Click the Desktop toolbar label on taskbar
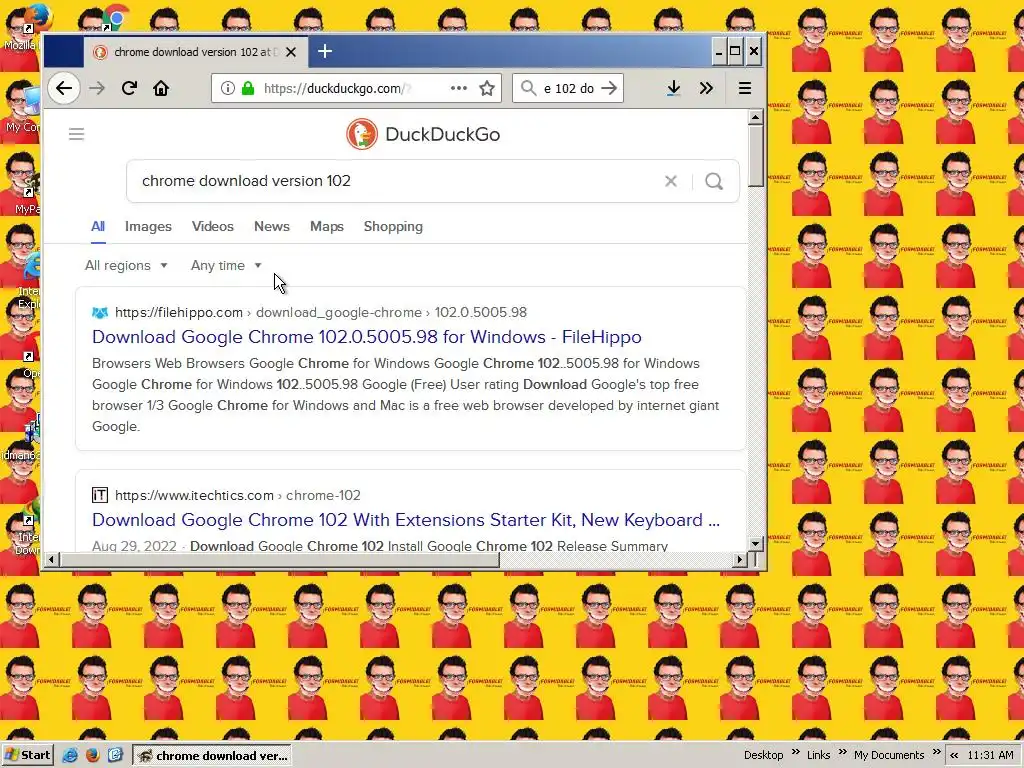This screenshot has height=768, width=1024. [763, 756]
